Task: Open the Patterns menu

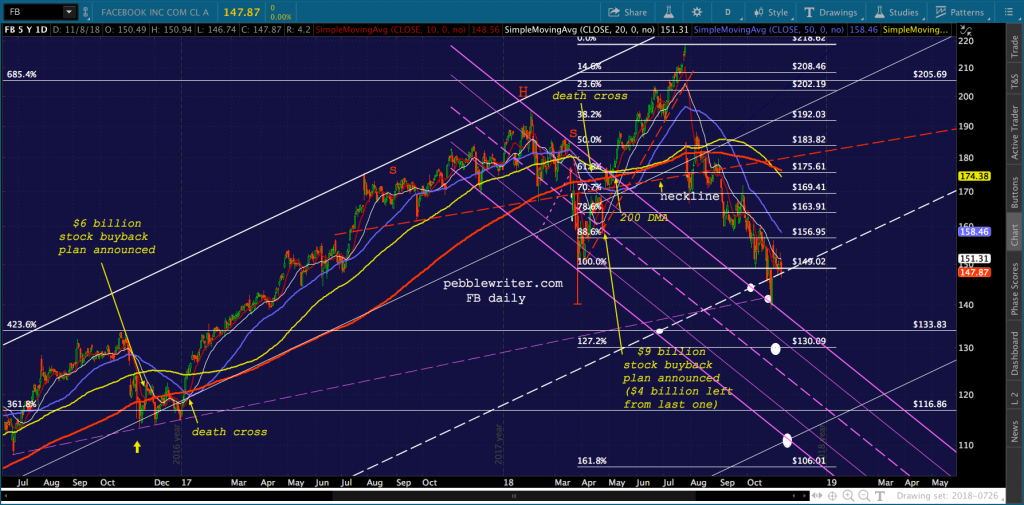Action: 959,12
